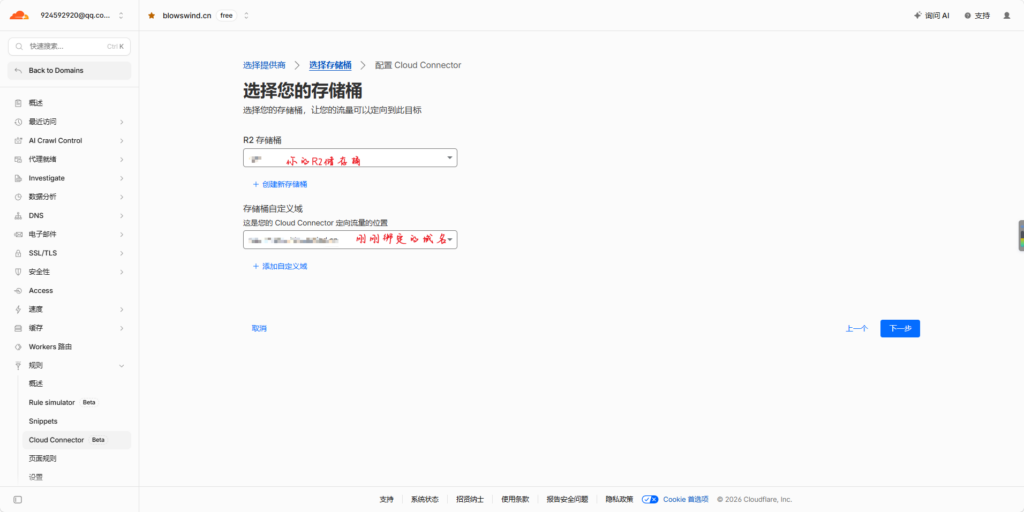This screenshot has width=1024, height=512.
Task: Click the DNS sidebar icon
Action: tap(18, 216)
